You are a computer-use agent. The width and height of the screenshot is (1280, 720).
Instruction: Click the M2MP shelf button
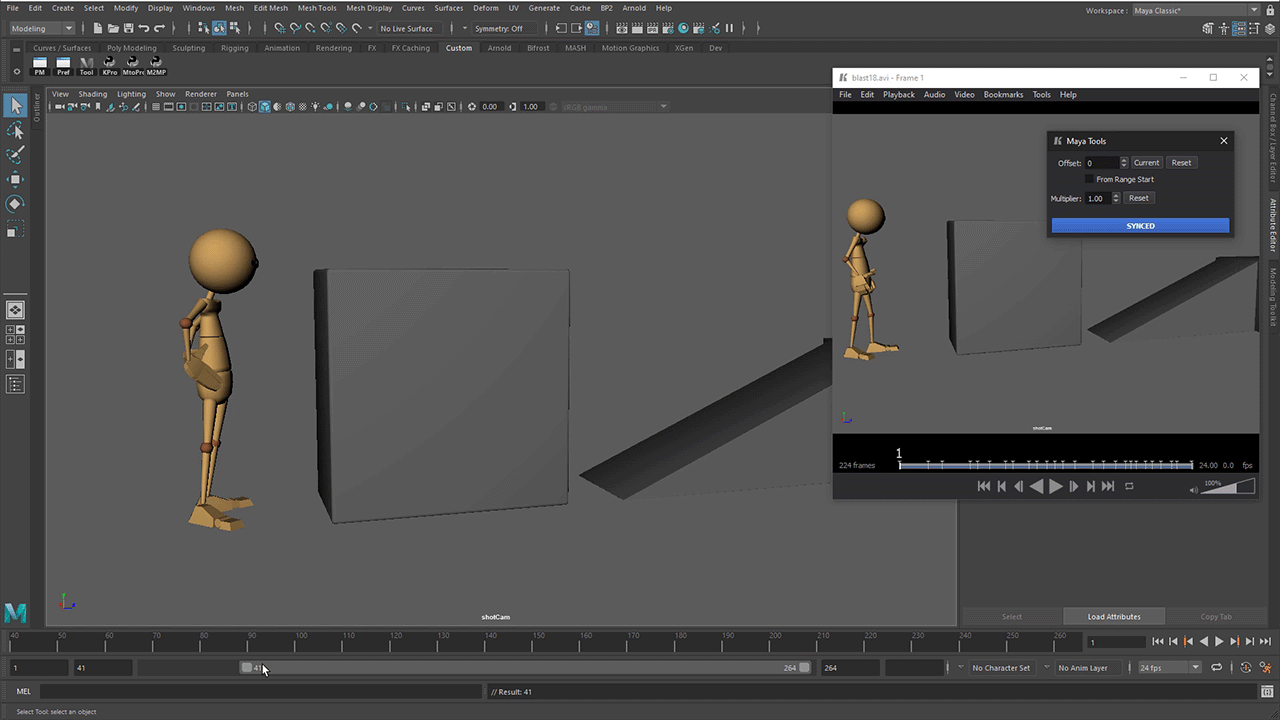pos(156,66)
